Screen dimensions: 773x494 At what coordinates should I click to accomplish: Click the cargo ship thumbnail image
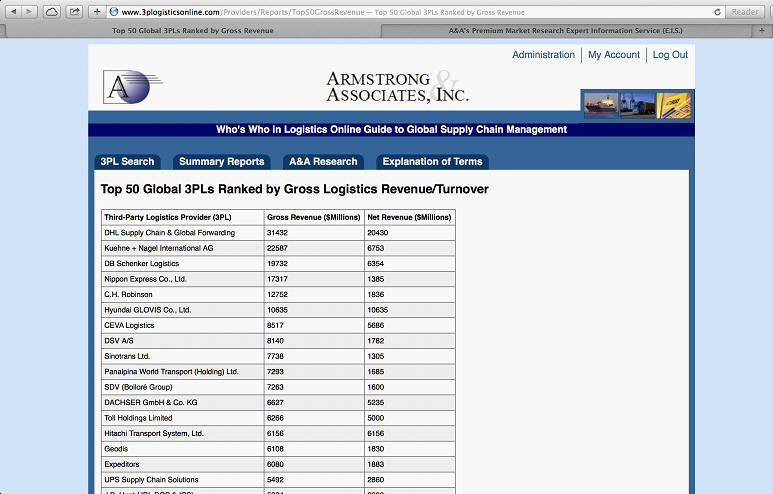click(600, 105)
